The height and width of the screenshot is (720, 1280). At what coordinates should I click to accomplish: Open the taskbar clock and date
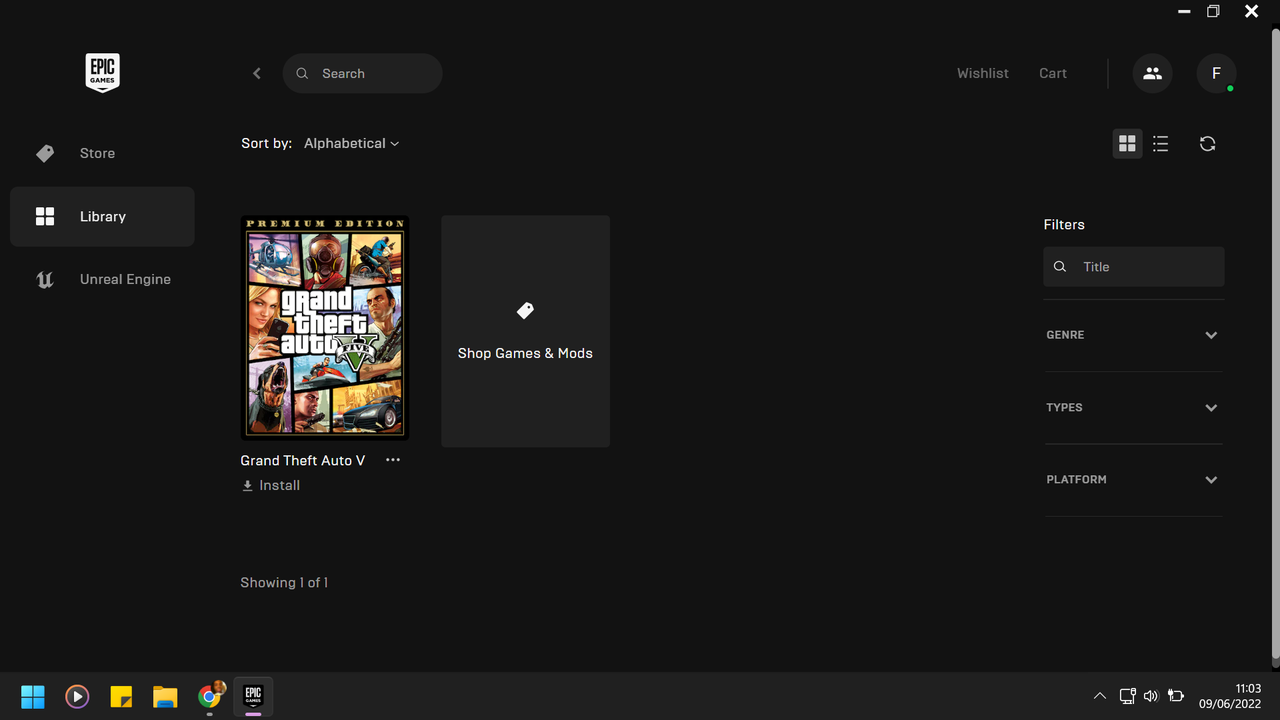tap(1230, 696)
